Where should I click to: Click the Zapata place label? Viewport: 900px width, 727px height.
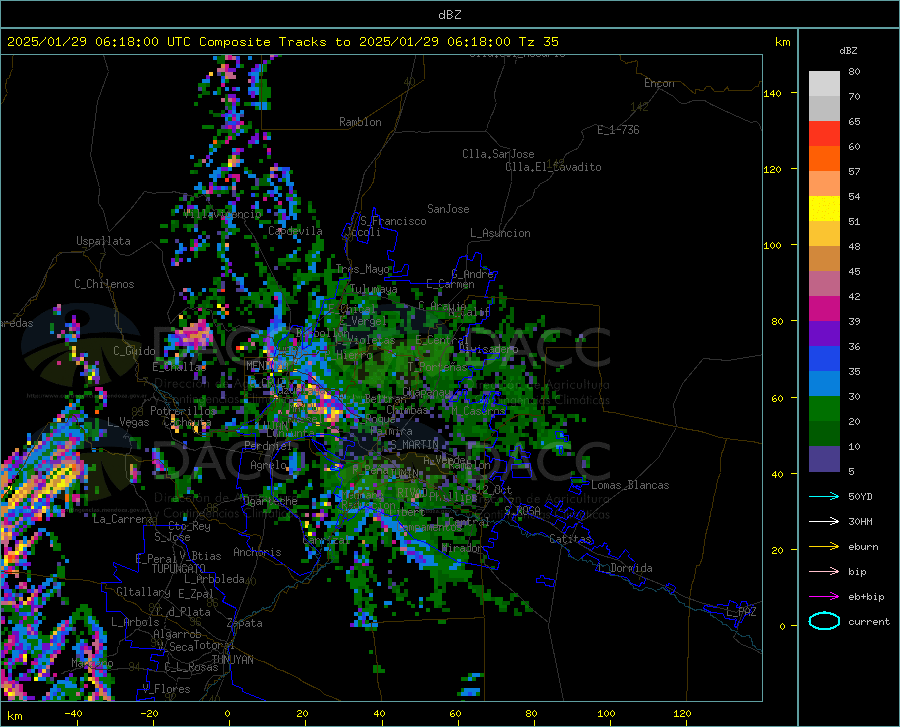click(x=245, y=623)
